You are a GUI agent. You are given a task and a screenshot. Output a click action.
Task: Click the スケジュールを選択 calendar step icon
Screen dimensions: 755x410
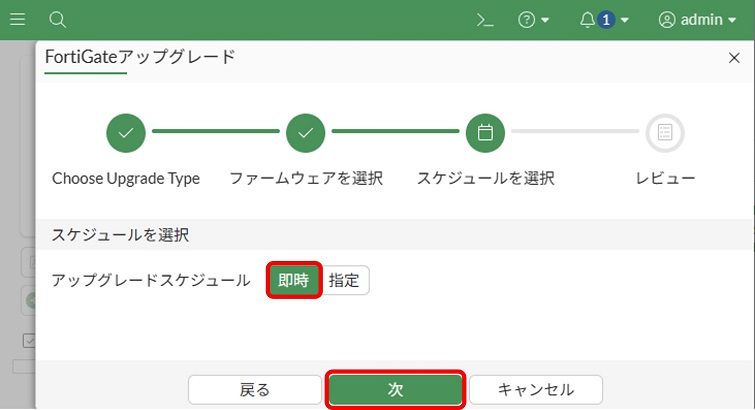[486, 132]
